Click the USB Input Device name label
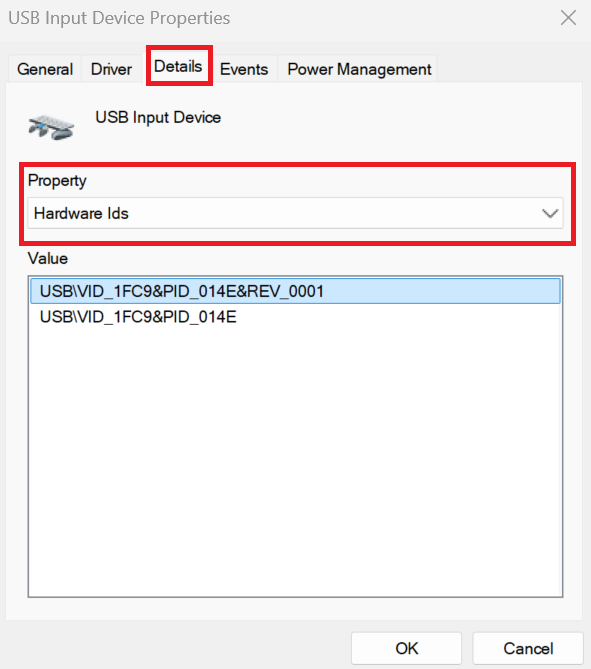This screenshot has width=591, height=669. pos(158,117)
